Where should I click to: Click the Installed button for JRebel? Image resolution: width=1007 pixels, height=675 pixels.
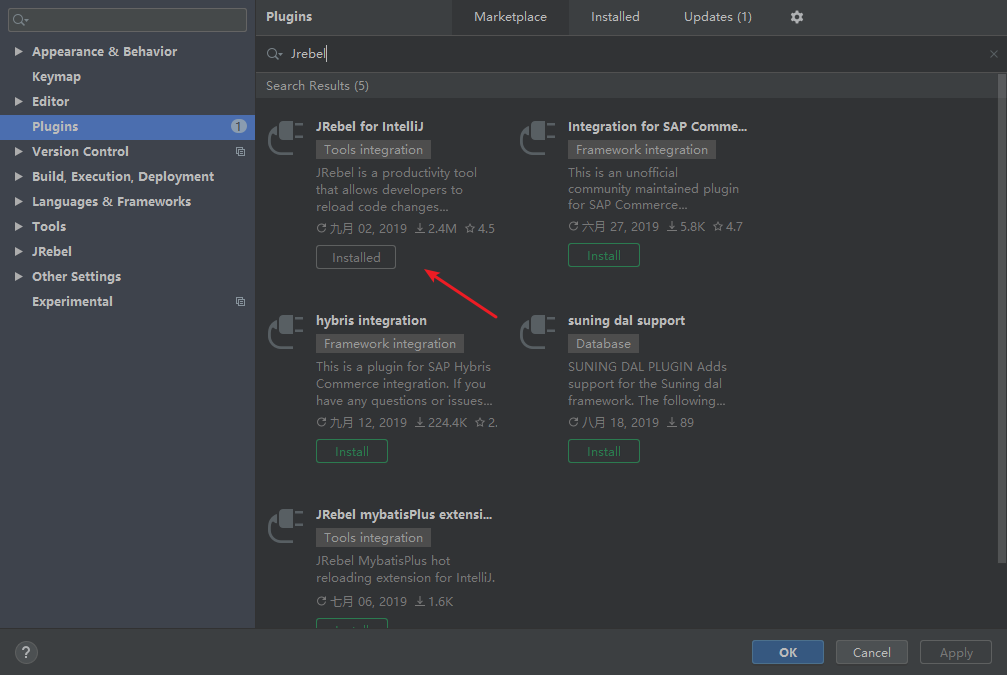(356, 258)
